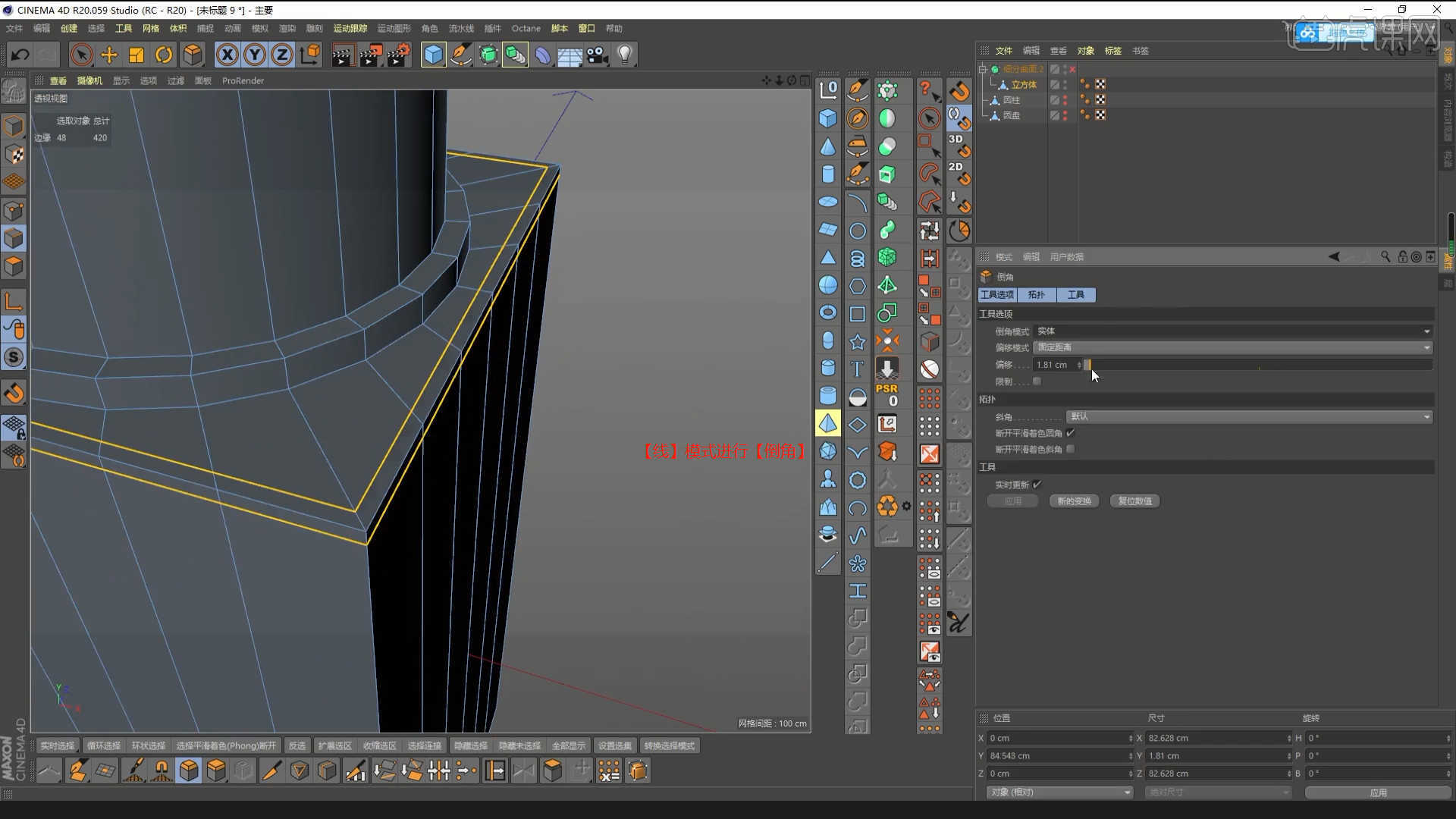
Task: Switch to the 工具选项 tab
Action: point(996,294)
